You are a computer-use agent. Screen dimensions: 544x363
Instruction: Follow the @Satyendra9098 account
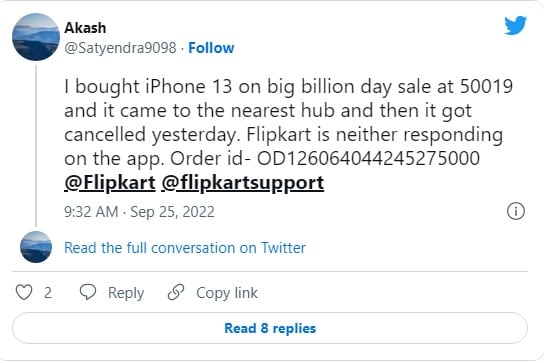click(211, 48)
